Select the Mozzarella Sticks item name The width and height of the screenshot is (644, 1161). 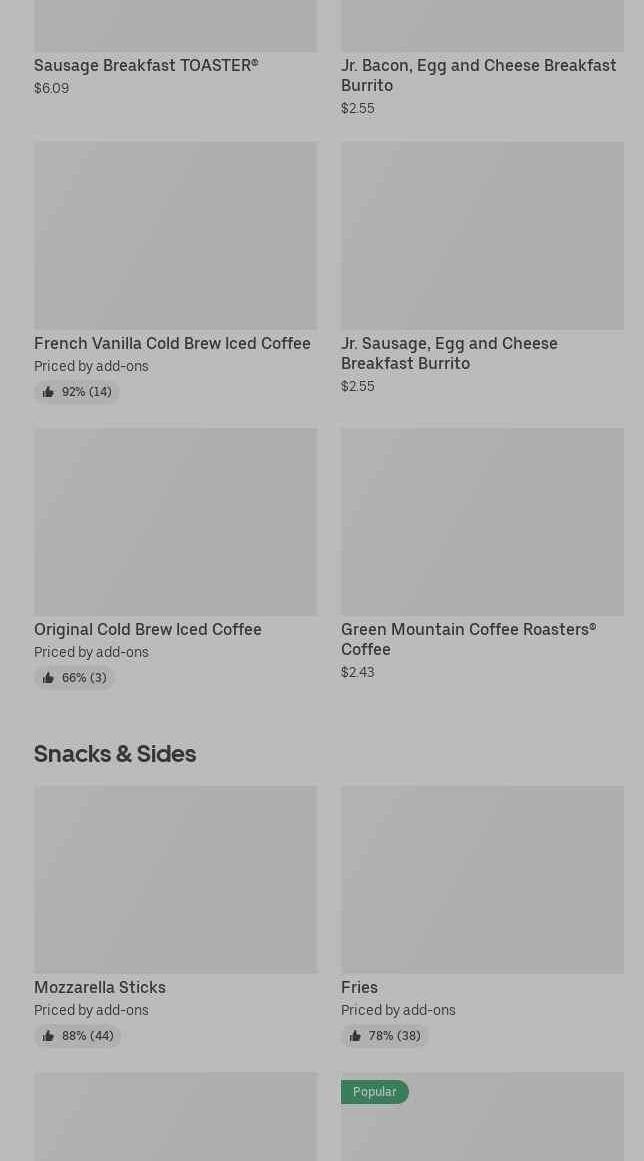coord(100,987)
